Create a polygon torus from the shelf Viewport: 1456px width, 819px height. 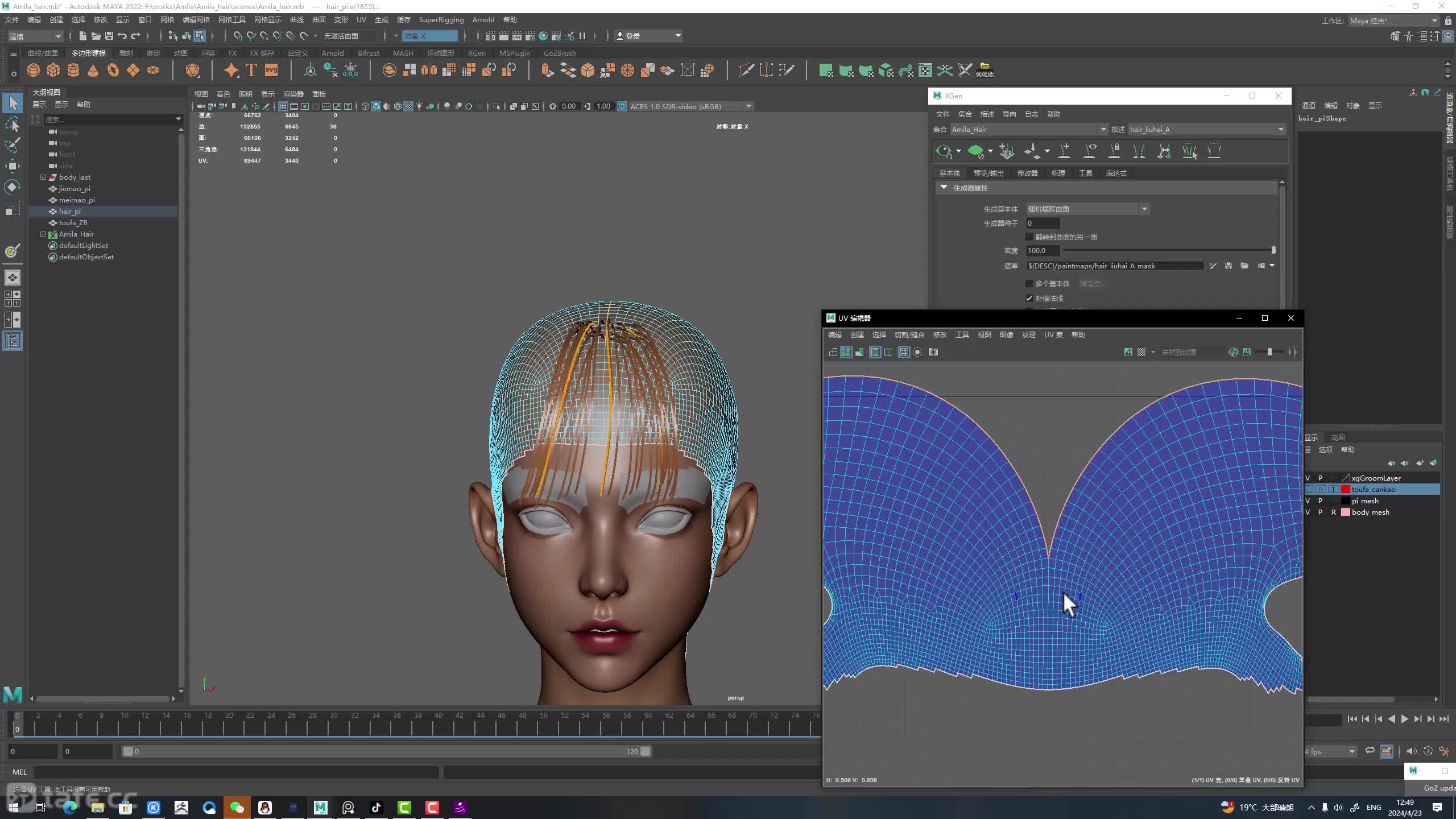[x=113, y=70]
